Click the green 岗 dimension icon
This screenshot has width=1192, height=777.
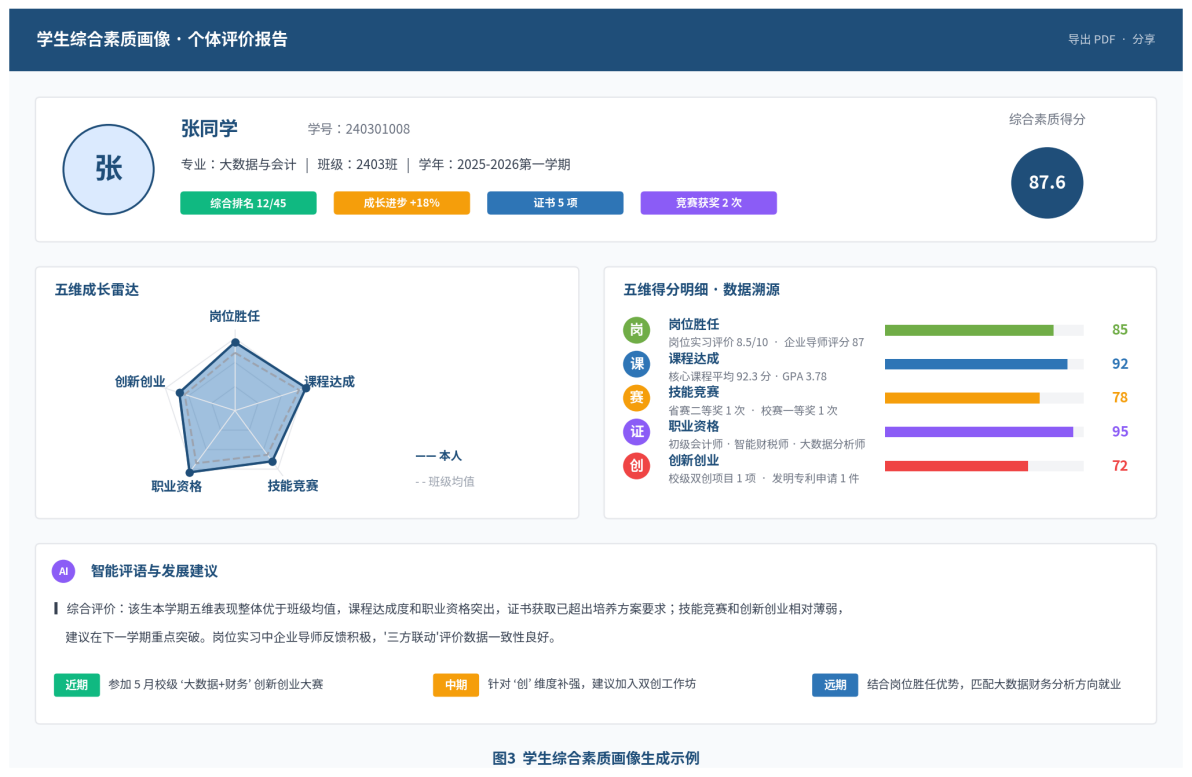click(636, 330)
